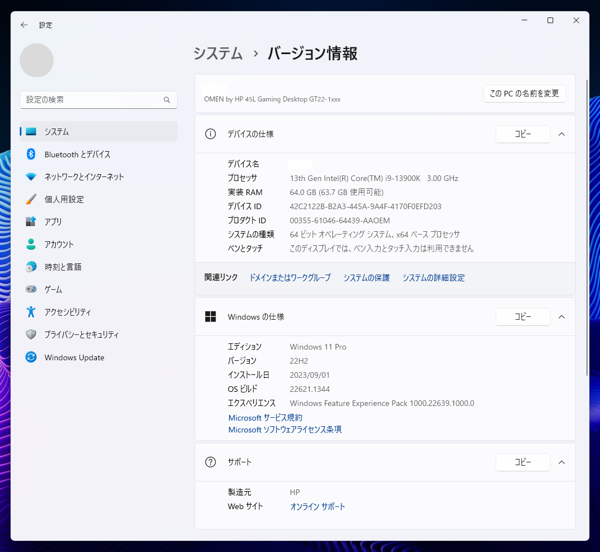600x552 pixels.
Task: Open Bluetooth とデバイス settings
Action: [99, 154]
